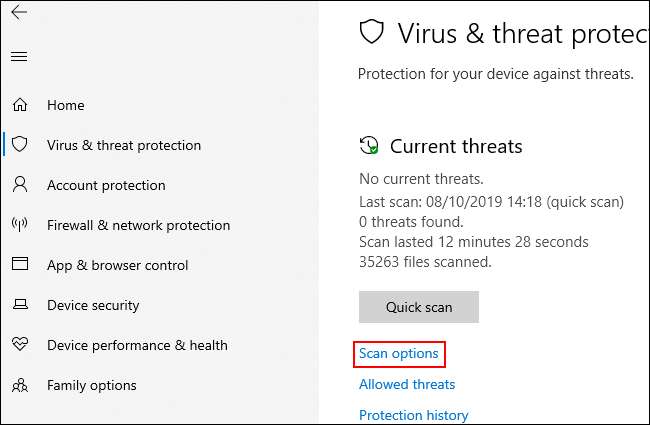
Task: Click the Current threats refresh icon
Action: pos(369,146)
